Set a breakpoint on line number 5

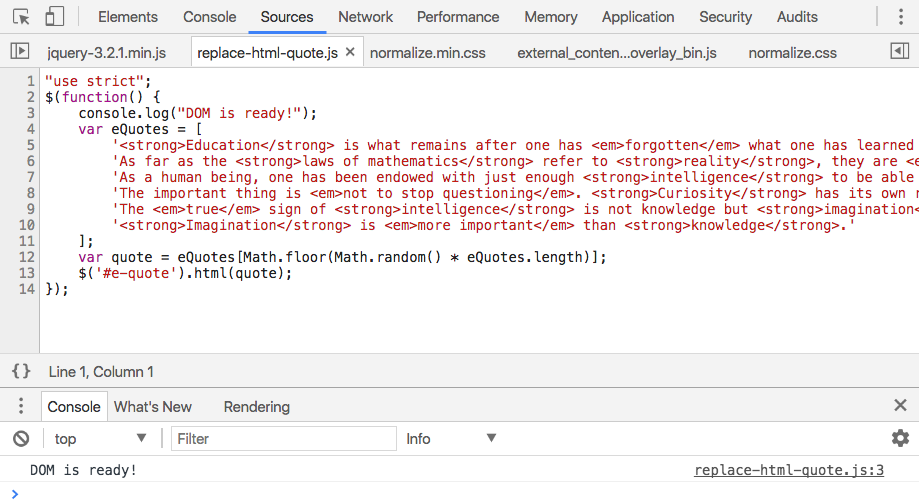click(x=30, y=145)
